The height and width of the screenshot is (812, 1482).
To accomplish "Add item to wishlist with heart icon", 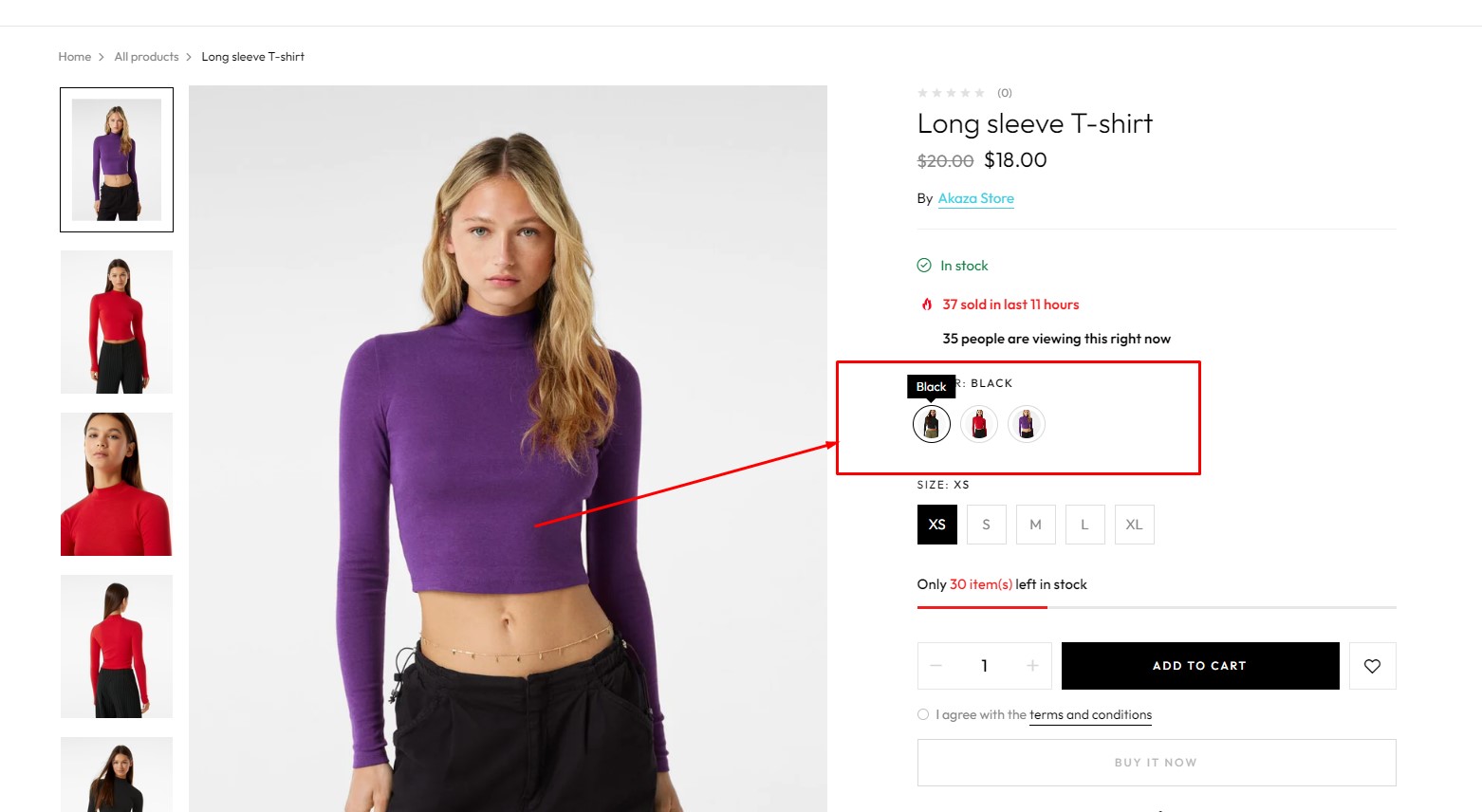I will tap(1372, 666).
